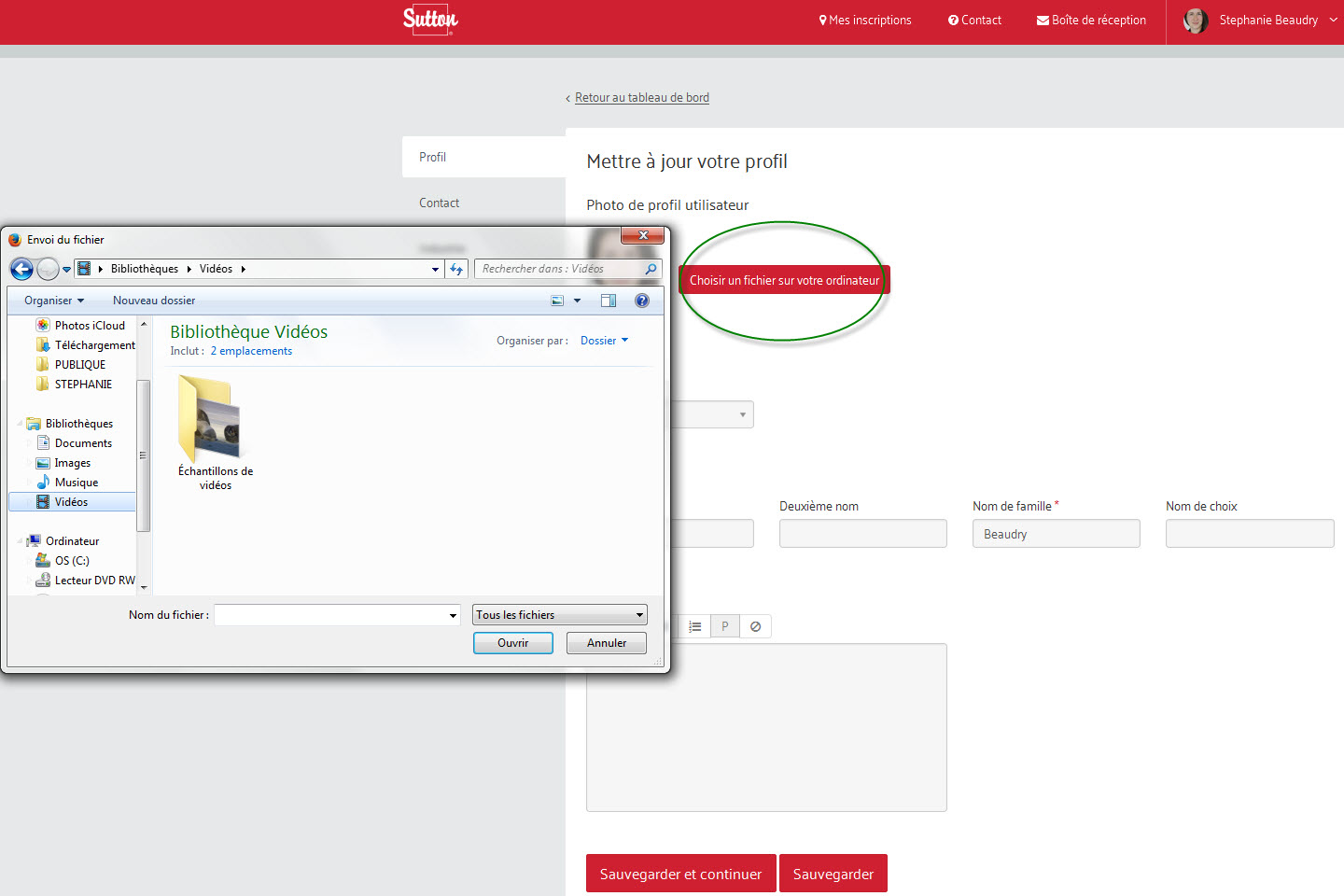Click Sauvegarder et continuer button

(681, 874)
